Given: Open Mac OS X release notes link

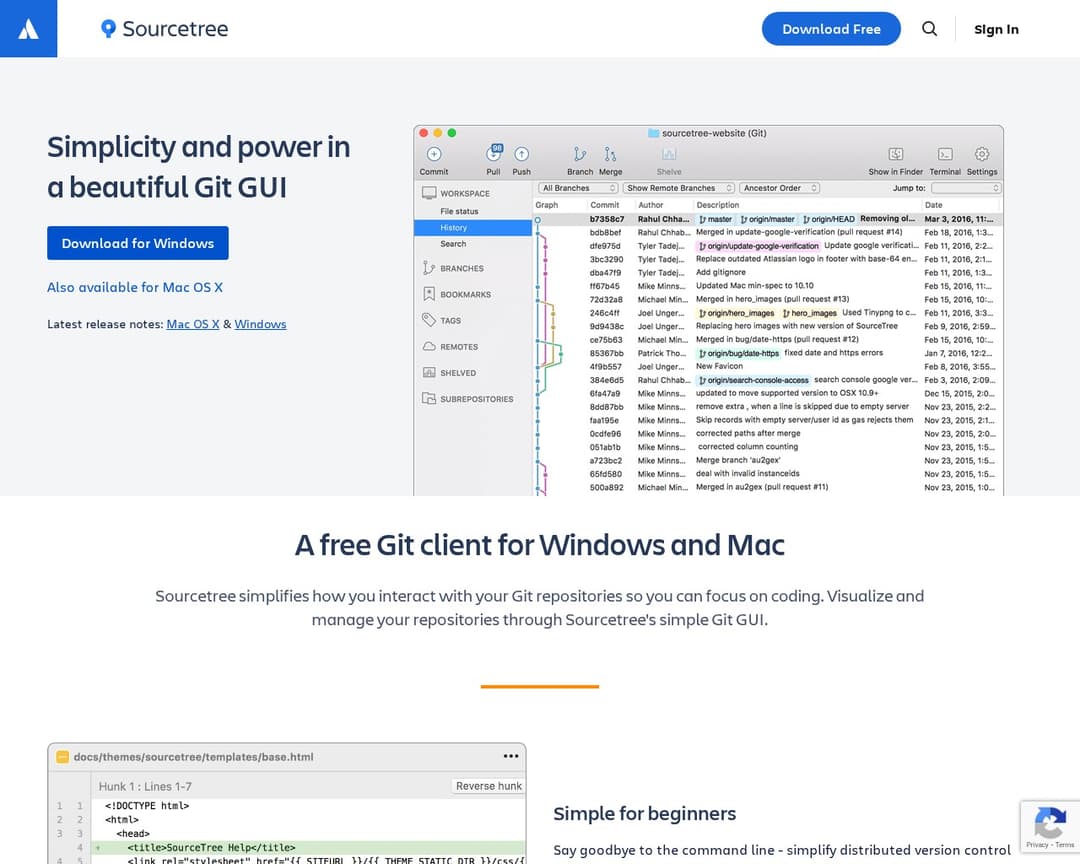Looking at the screenshot, I should [193, 325].
